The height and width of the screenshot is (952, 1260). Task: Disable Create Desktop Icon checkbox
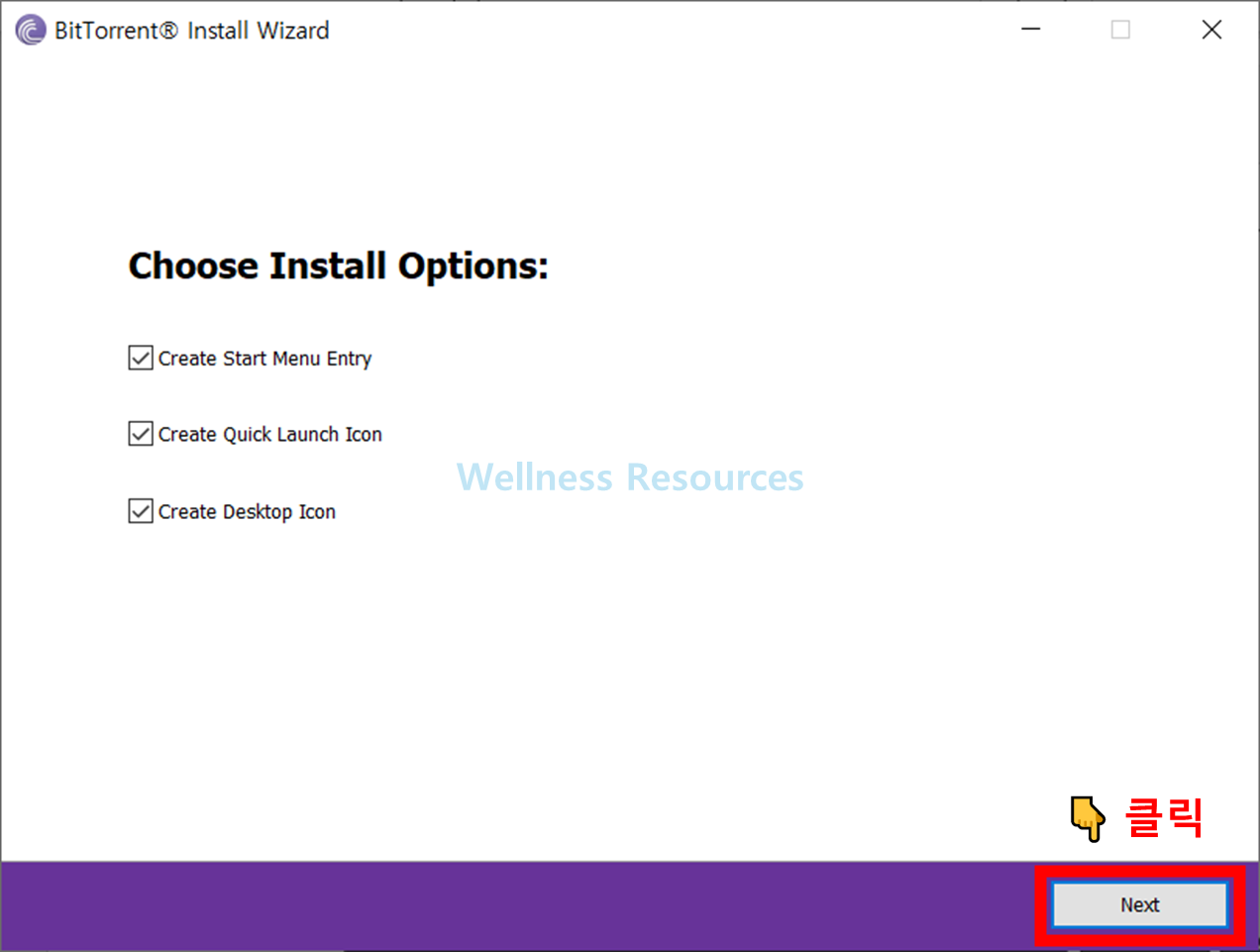point(141,511)
